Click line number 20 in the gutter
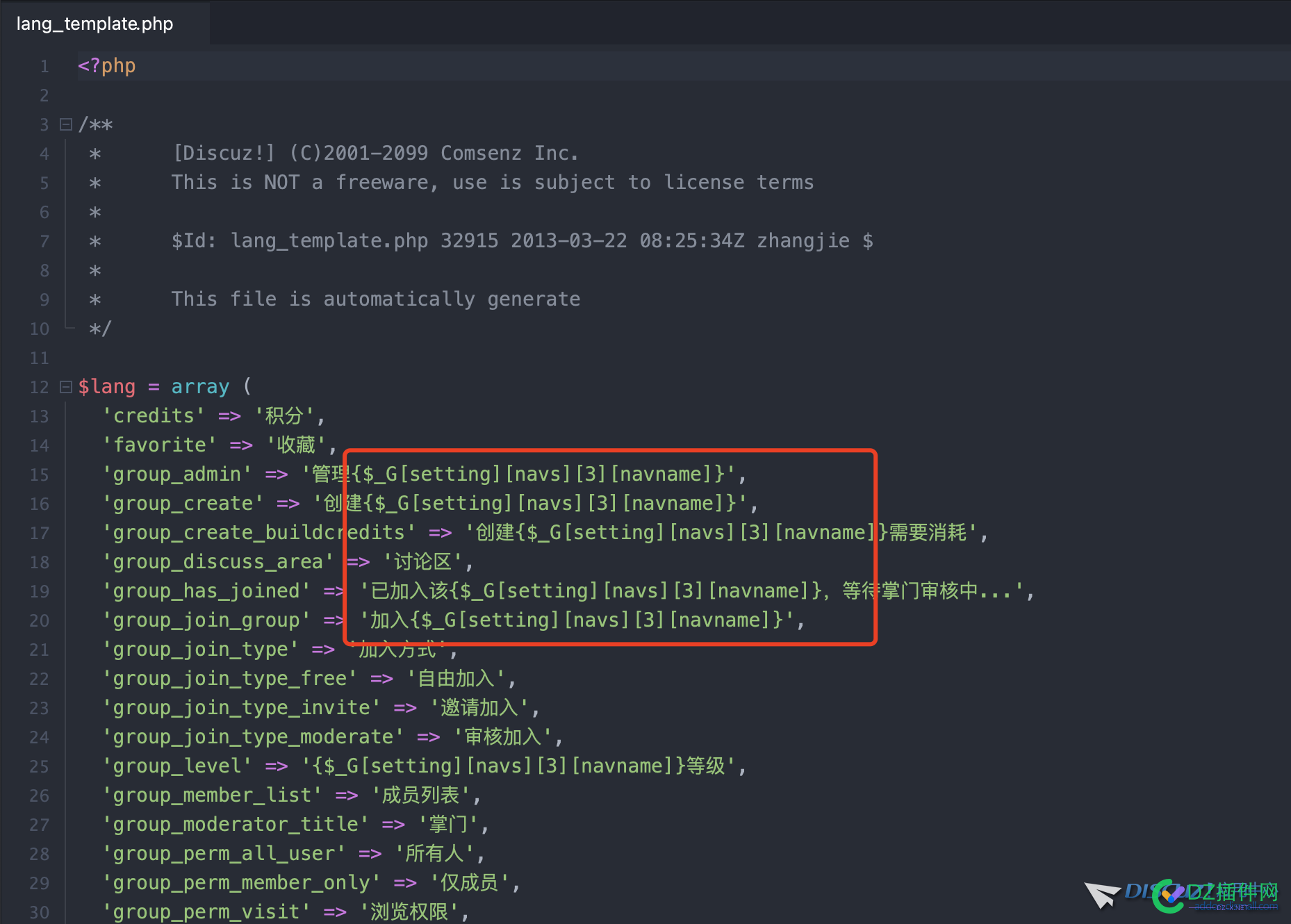This screenshot has width=1291, height=924. click(40, 620)
